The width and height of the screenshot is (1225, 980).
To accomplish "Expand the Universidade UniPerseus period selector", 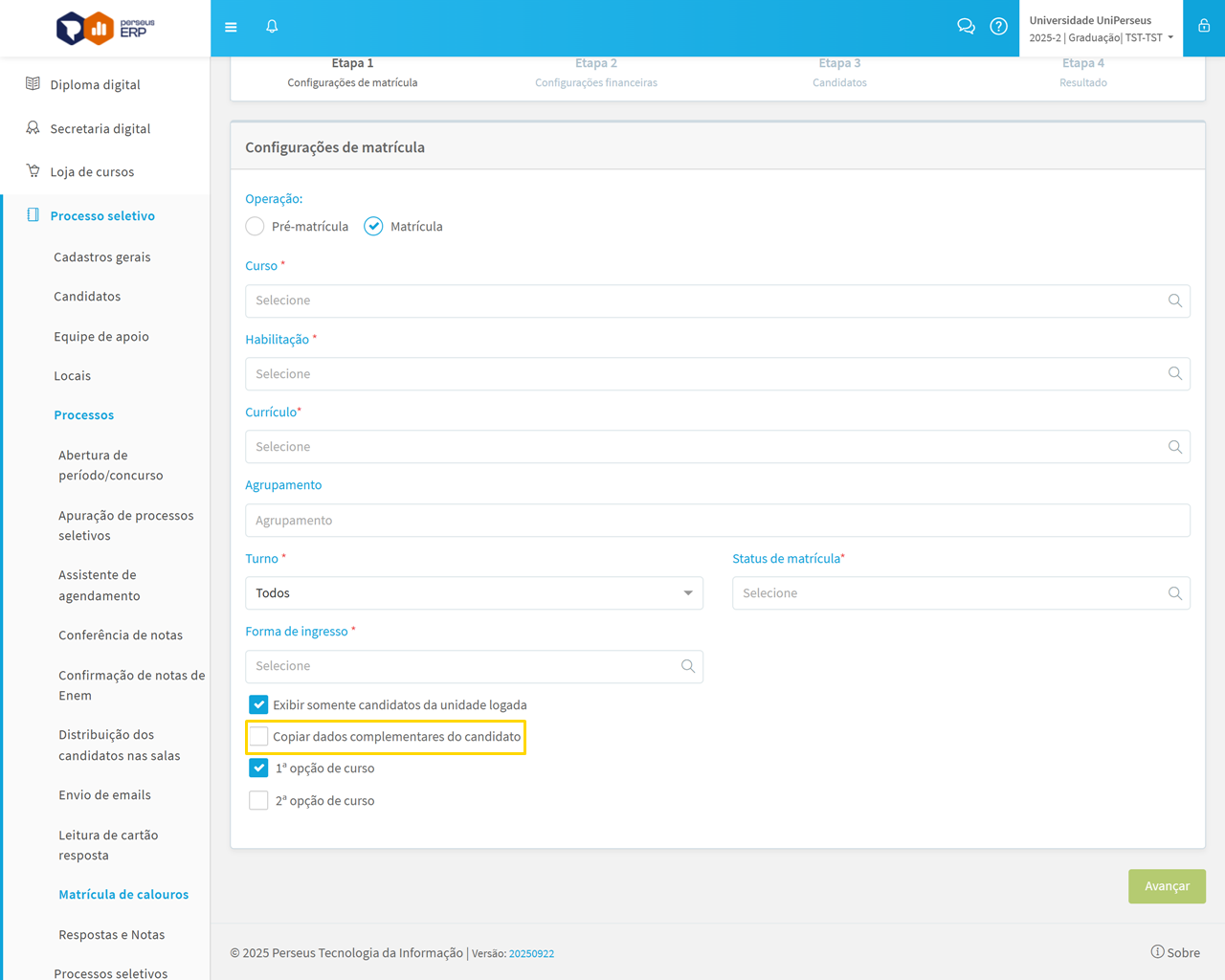I will point(1101,37).
